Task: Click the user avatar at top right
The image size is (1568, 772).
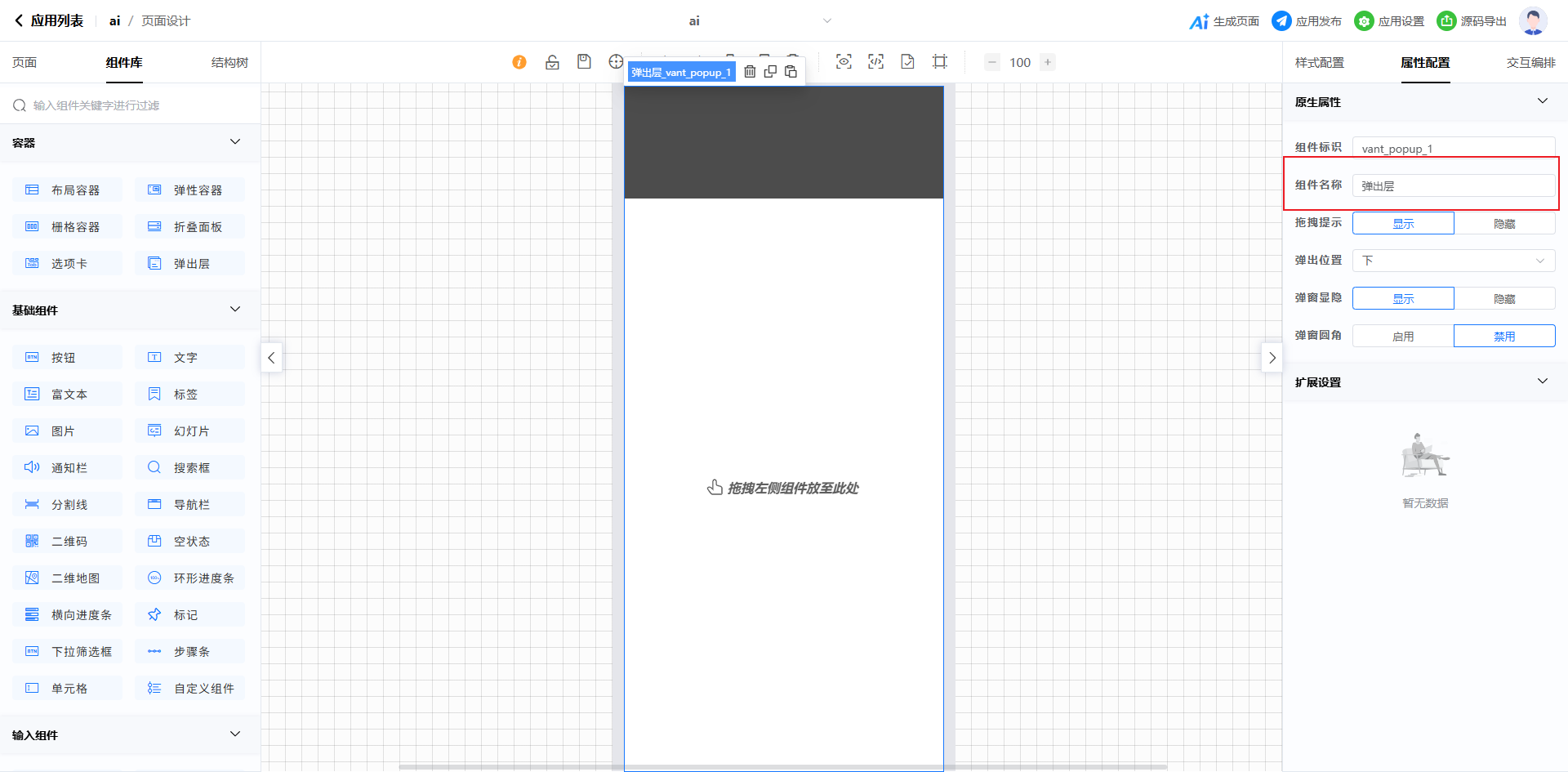Action: 1532,21
